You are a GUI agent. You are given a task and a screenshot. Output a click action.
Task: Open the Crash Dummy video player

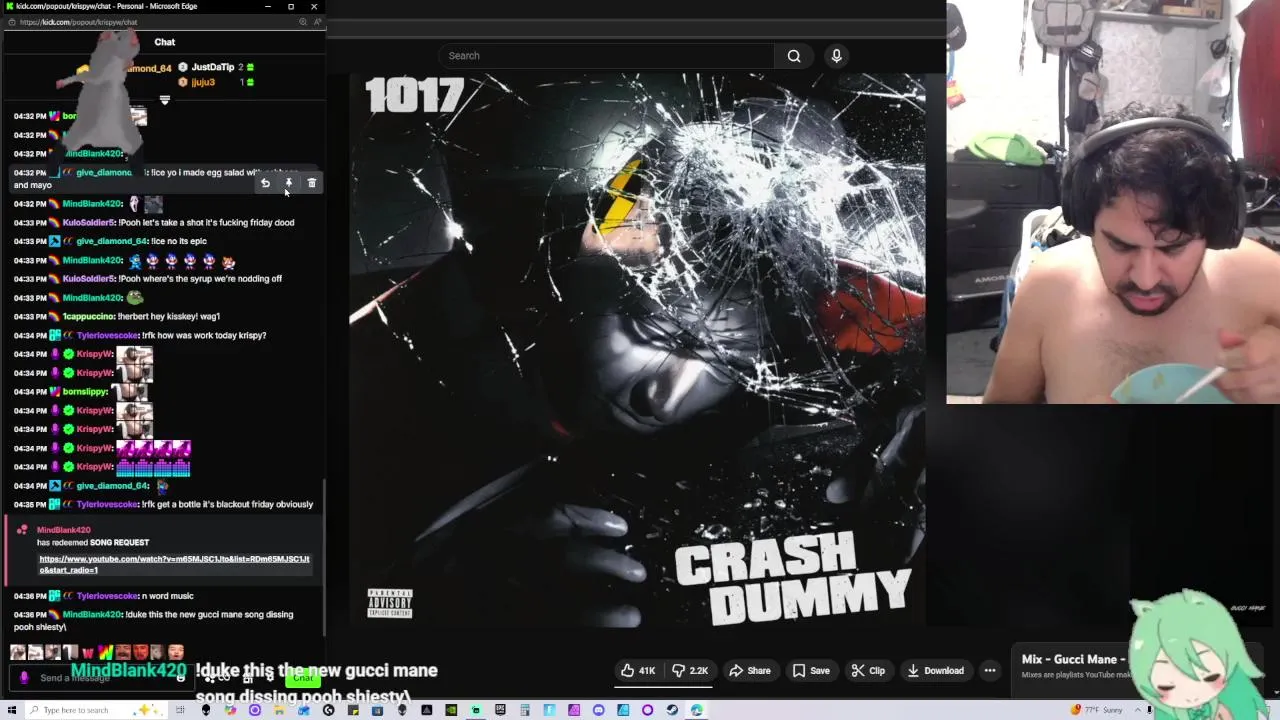click(637, 349)
